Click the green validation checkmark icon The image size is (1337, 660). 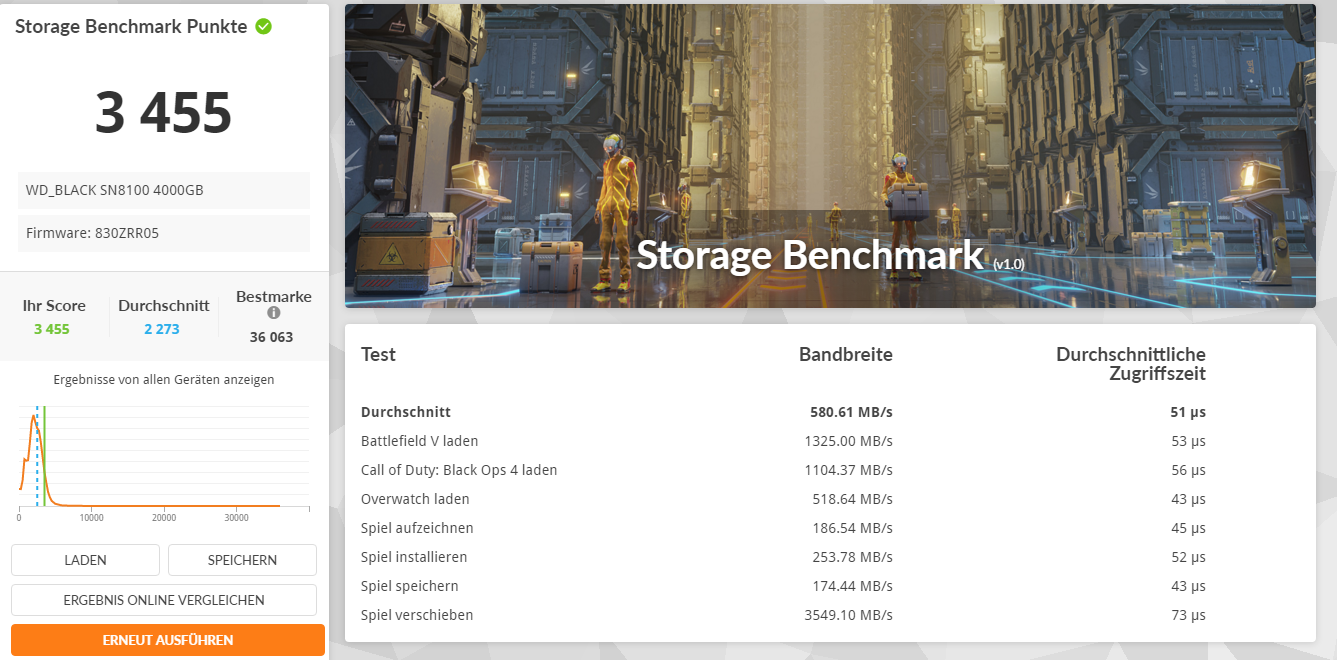tap(263, 27)
